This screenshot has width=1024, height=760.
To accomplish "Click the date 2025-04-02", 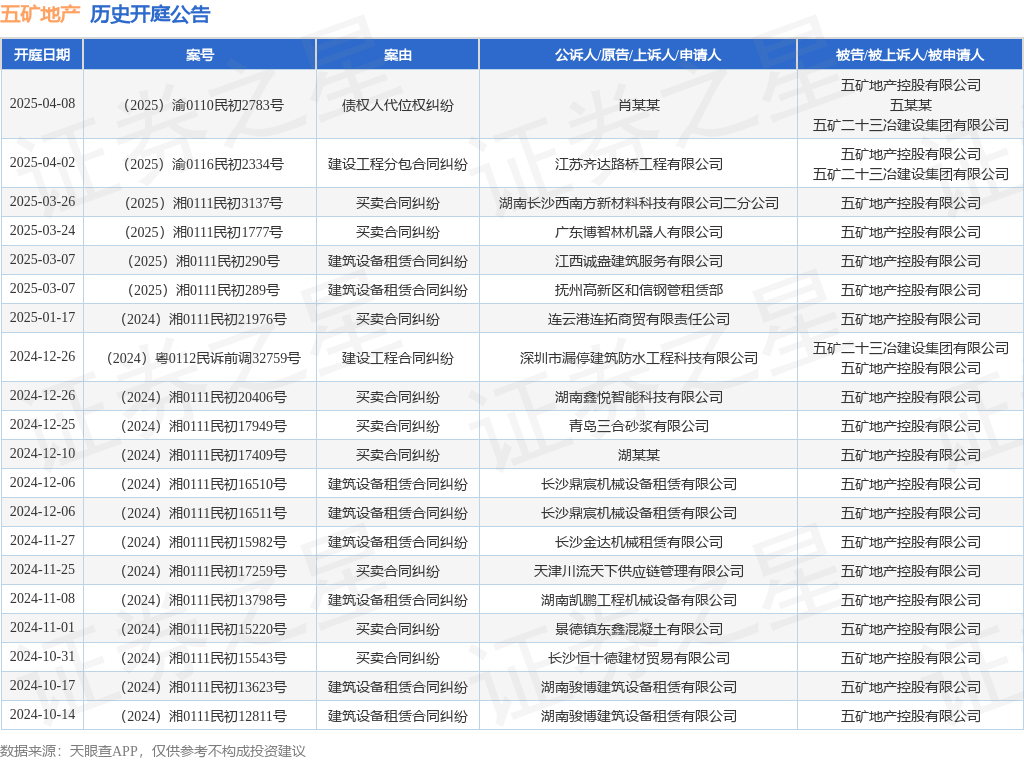I will coord(42,162).
